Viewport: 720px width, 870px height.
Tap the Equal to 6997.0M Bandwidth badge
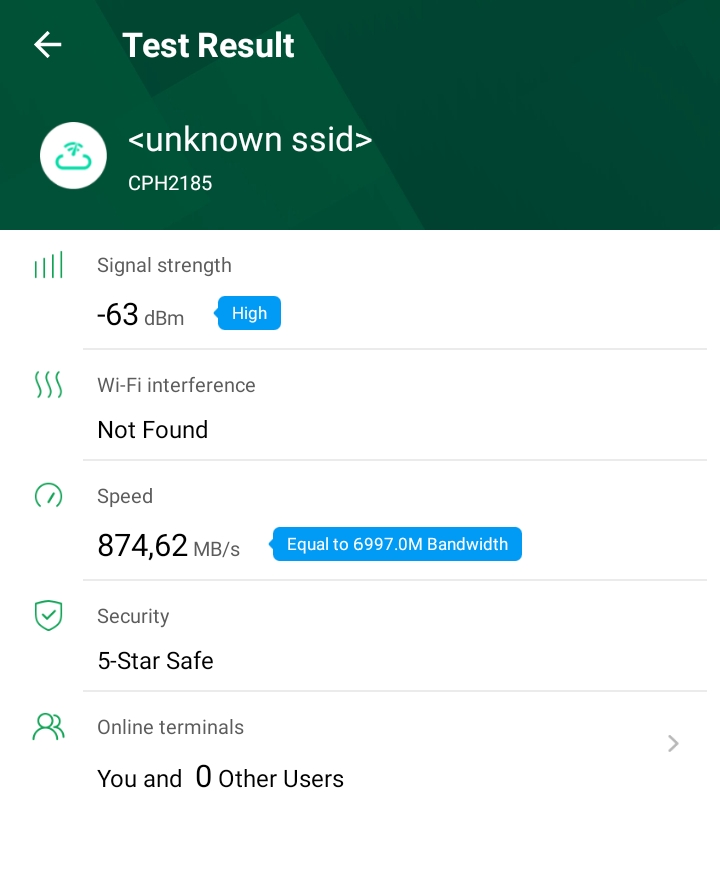[x=397, y=545]
